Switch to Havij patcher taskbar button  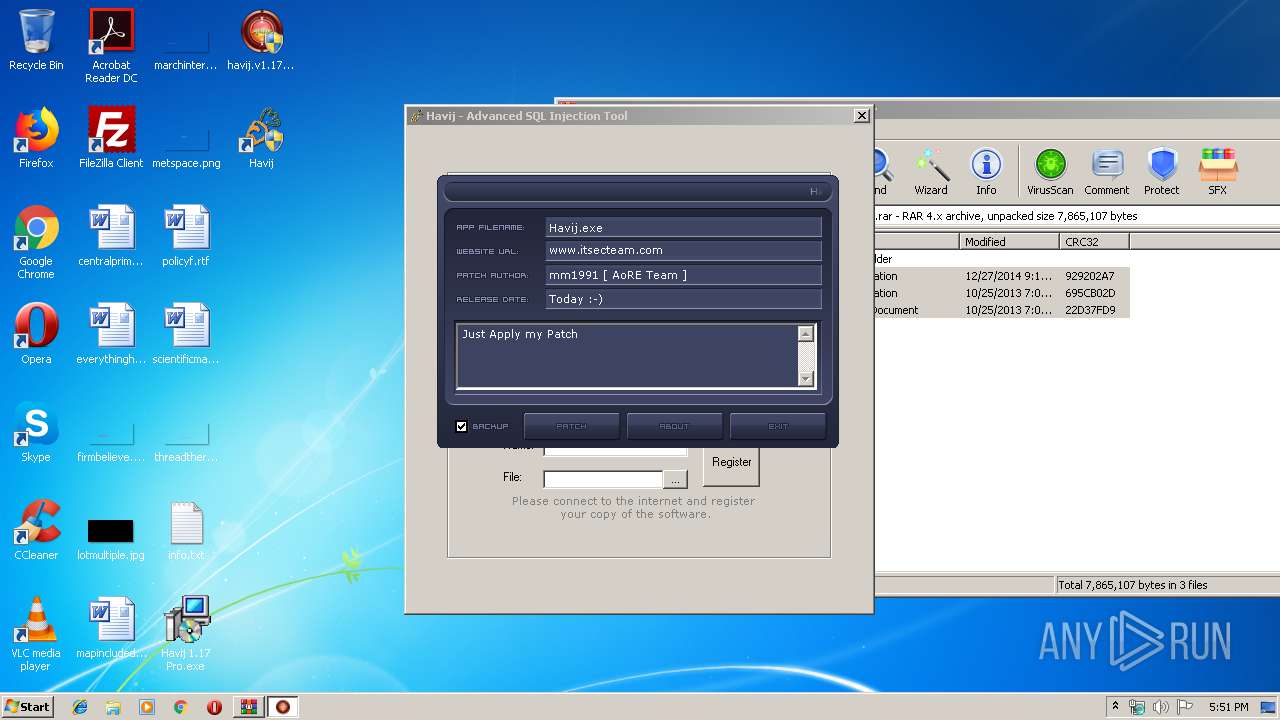[283, 707]
